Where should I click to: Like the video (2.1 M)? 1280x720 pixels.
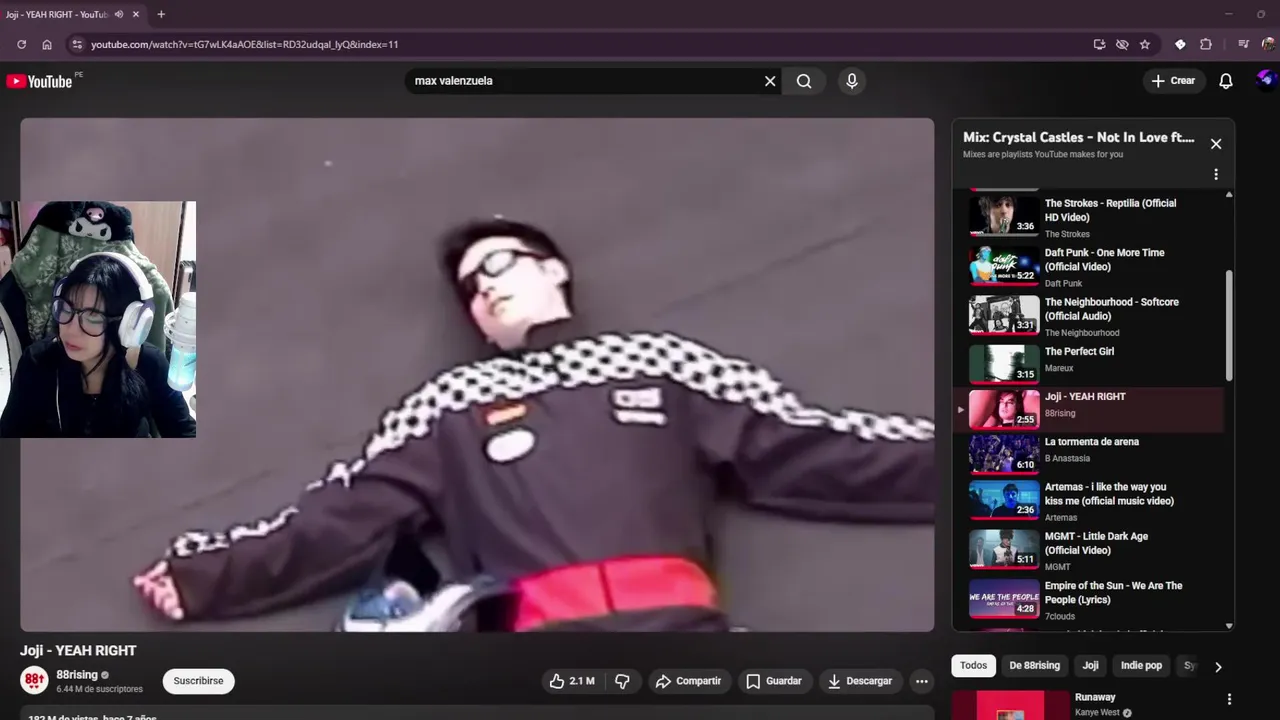(572, 681)
